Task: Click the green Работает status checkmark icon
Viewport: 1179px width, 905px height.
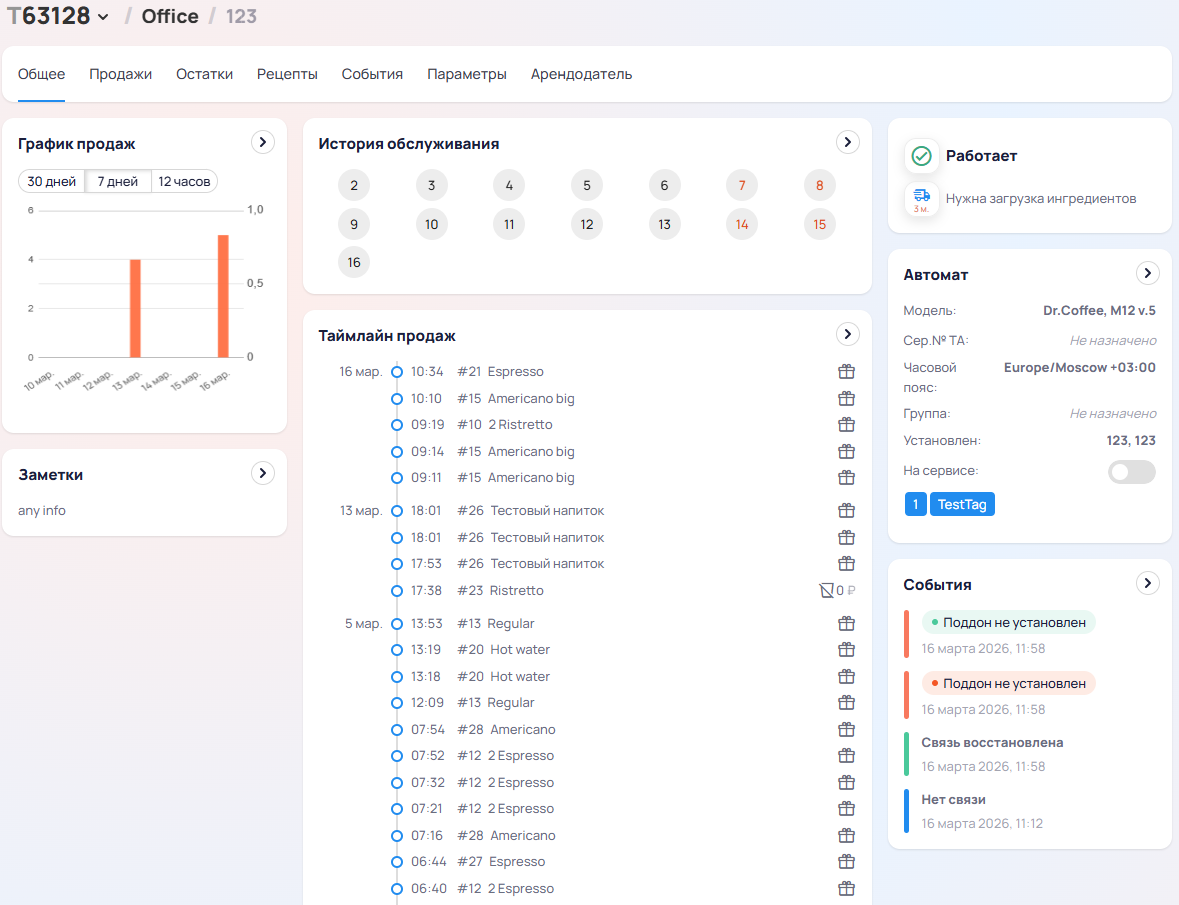Action: [x=922, y=156]
